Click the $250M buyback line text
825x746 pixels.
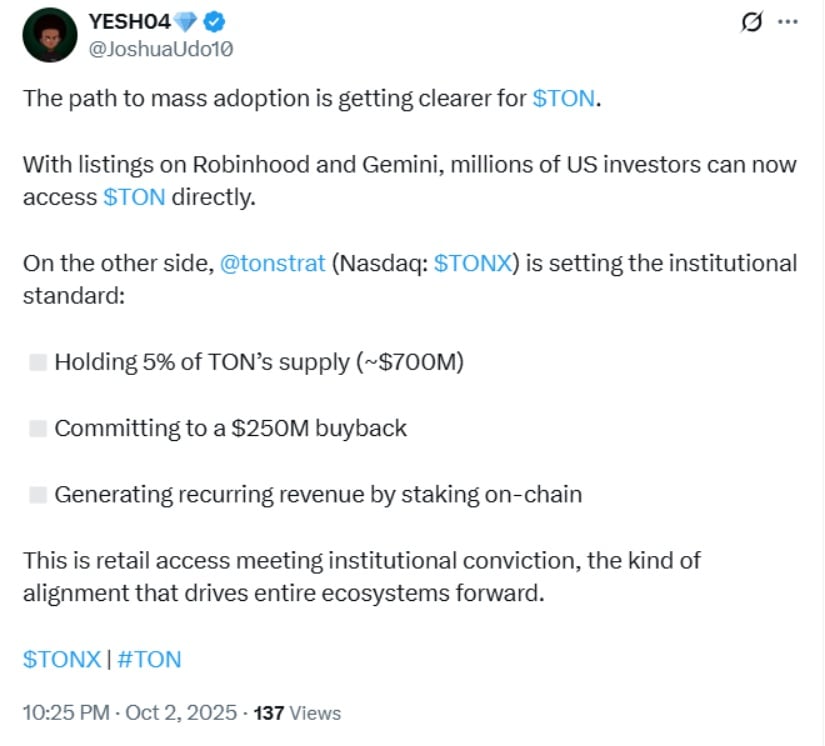coord(231,429)
